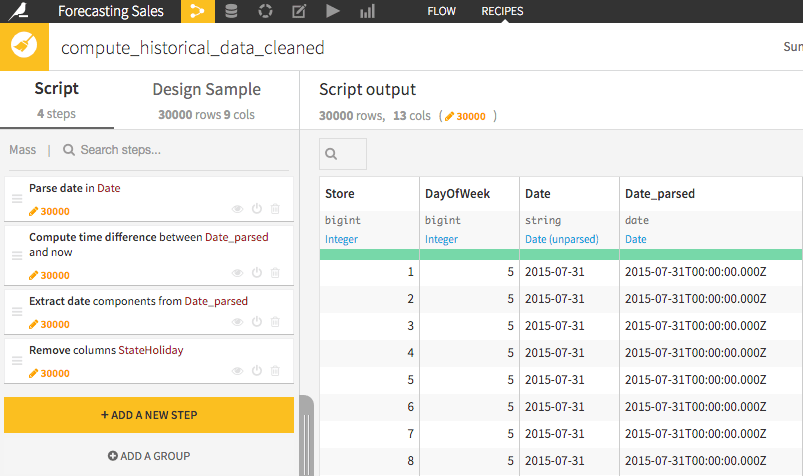Screen dimensions: 803x476
Task: Open Date (unparsed) meaning dropdown for Date column
Action: click(561, 239)
